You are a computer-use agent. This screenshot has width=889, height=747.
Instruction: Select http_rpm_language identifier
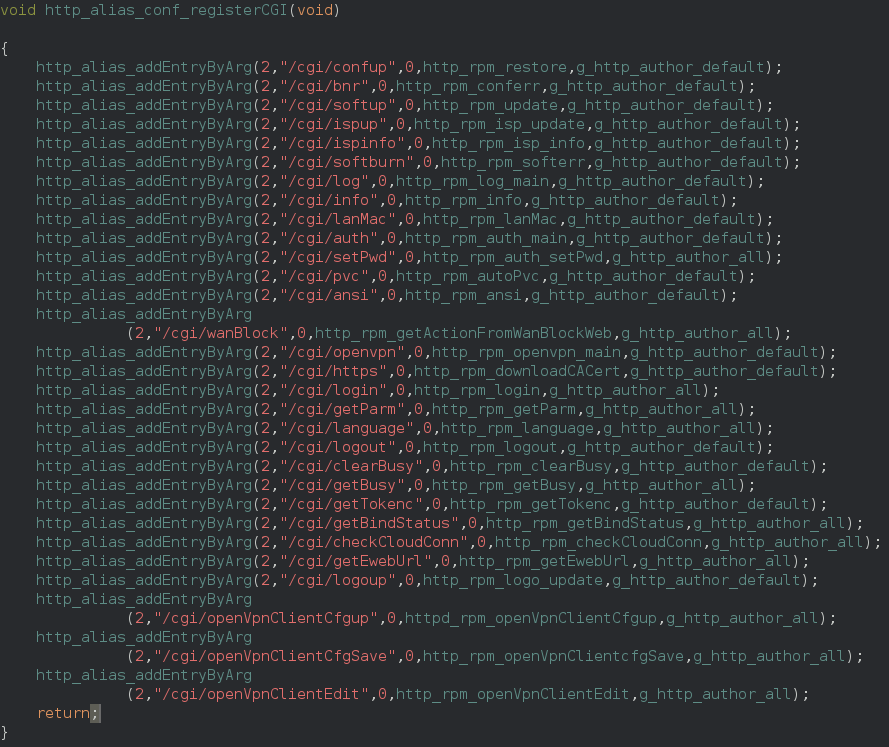[518, 428]
